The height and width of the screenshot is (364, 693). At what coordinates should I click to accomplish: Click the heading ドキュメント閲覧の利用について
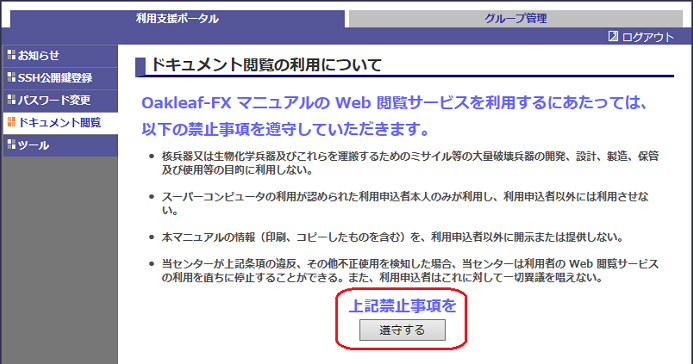tap(266, 65)
